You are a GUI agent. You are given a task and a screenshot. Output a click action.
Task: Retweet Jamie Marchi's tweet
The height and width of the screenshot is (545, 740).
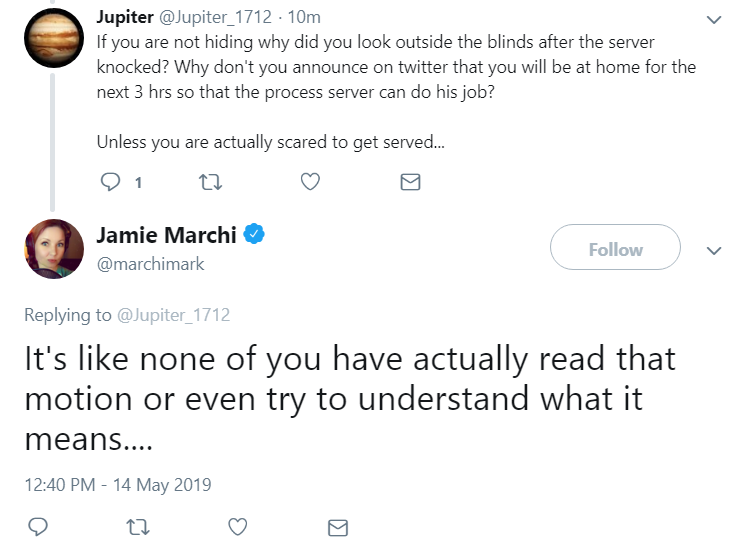[x=138, y=526]
